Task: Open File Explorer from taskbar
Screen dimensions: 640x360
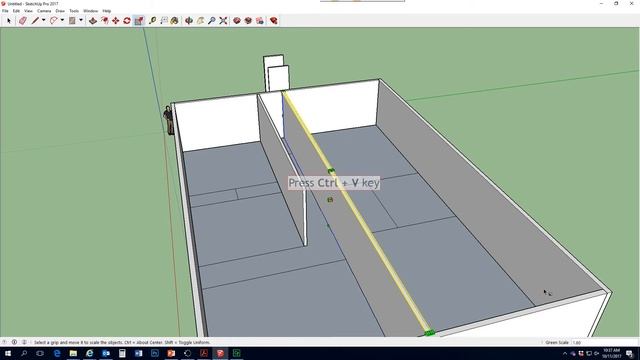Action: 73,353
